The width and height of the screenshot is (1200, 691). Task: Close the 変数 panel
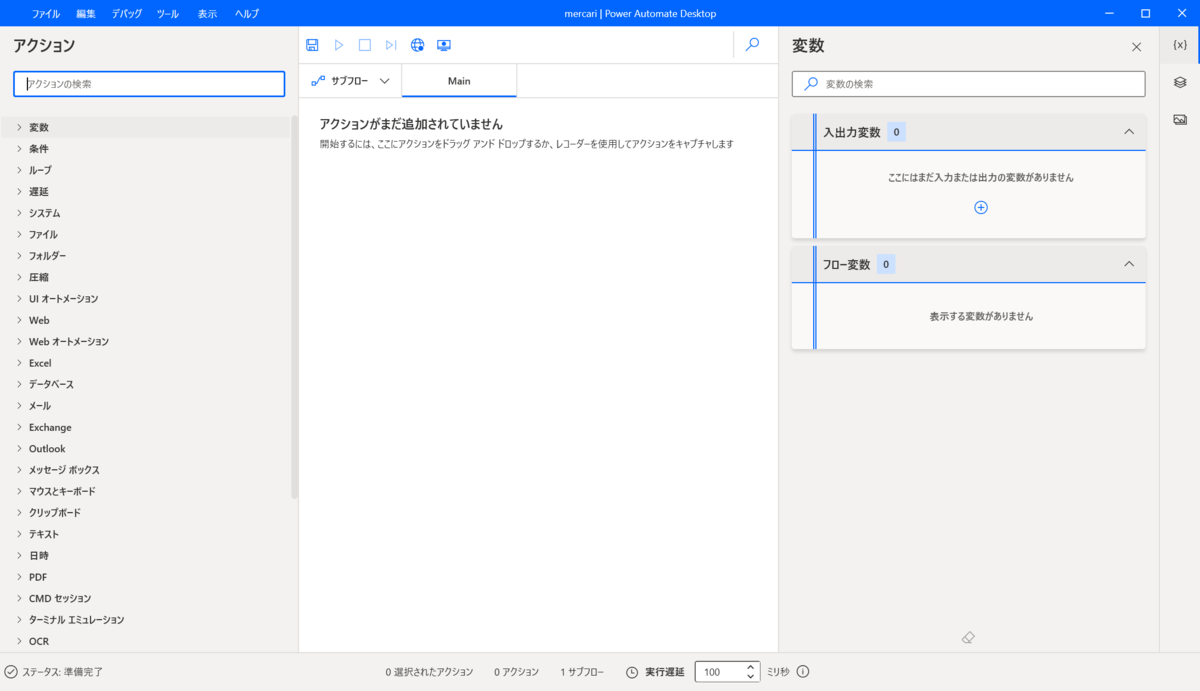click(1136, 46)
